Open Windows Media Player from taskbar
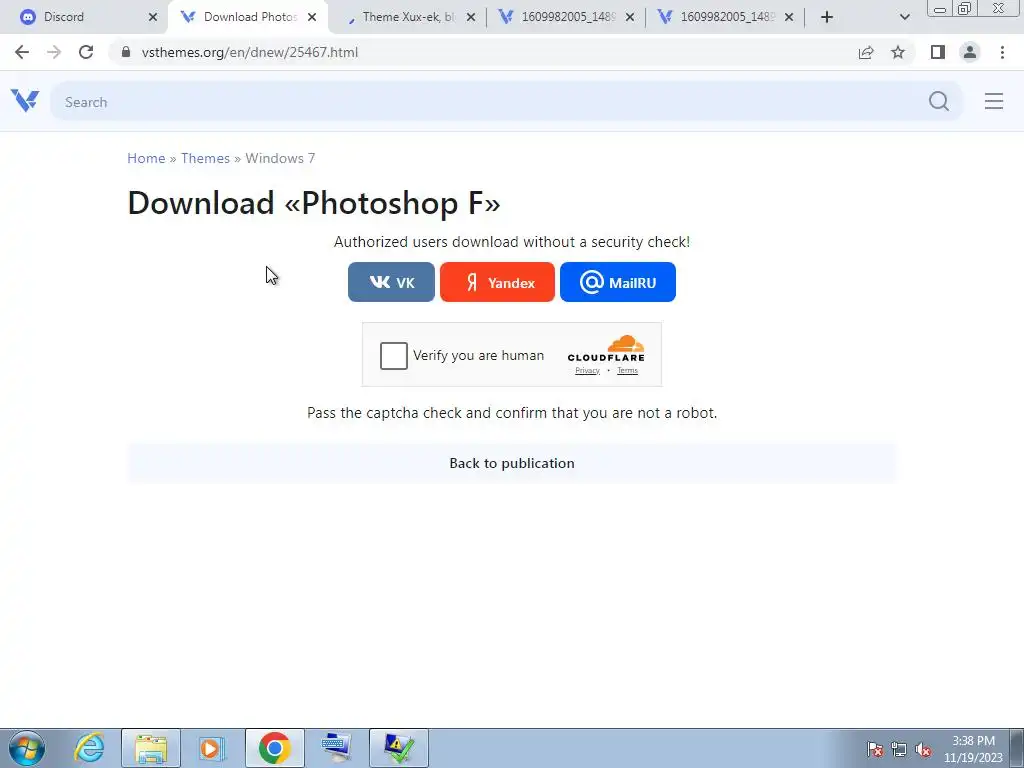1024x768 pixels. [x=212, y=748]
